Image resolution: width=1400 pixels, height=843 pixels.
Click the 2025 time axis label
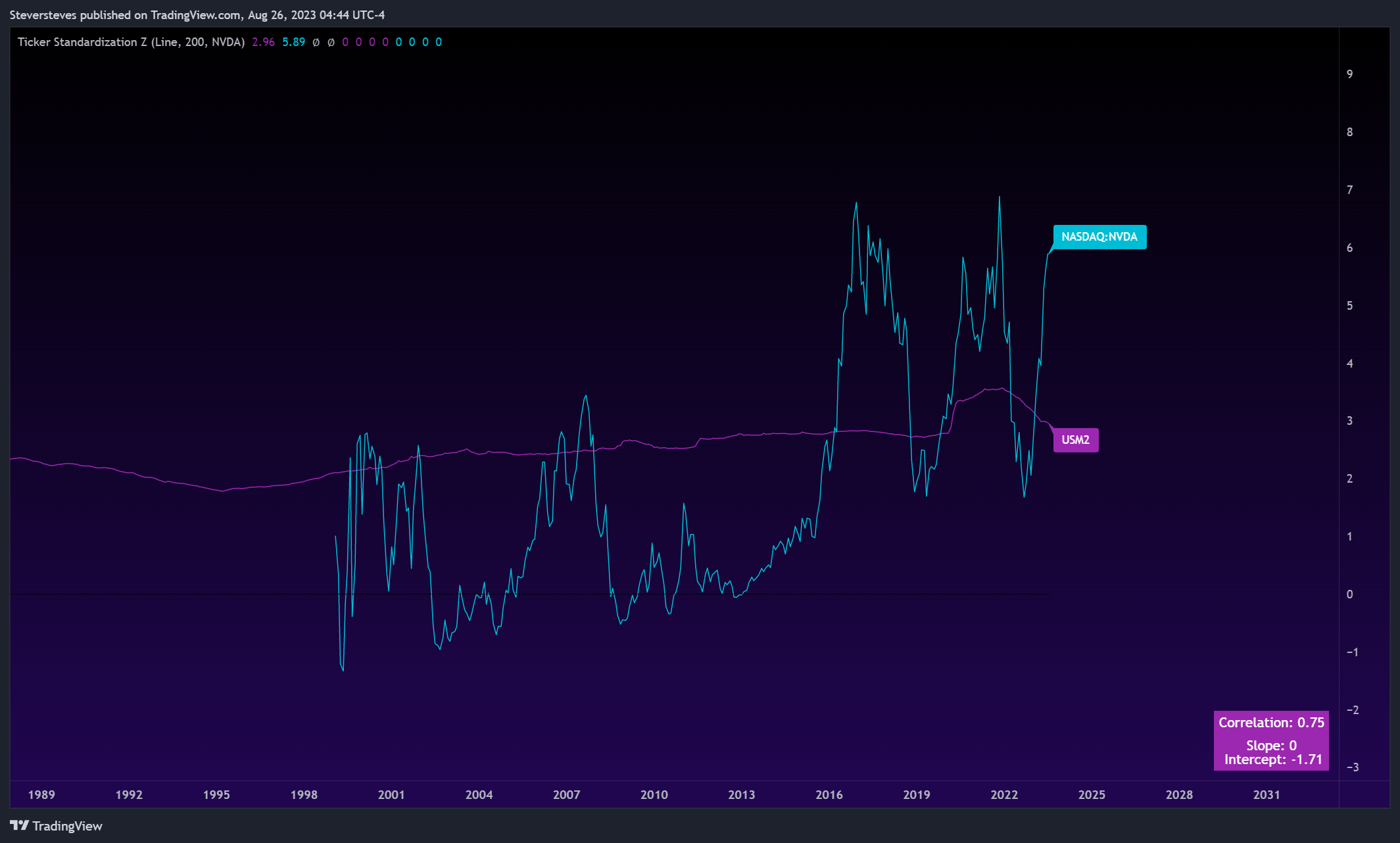coord(1092,794)
